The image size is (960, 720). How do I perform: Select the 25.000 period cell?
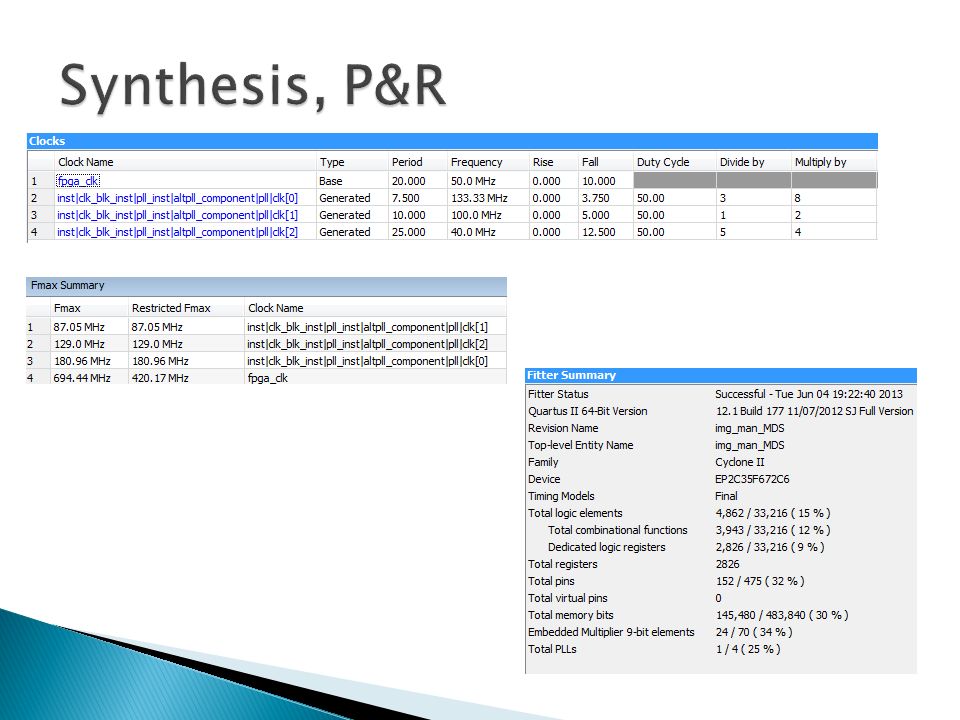click(x=408, y=233)
